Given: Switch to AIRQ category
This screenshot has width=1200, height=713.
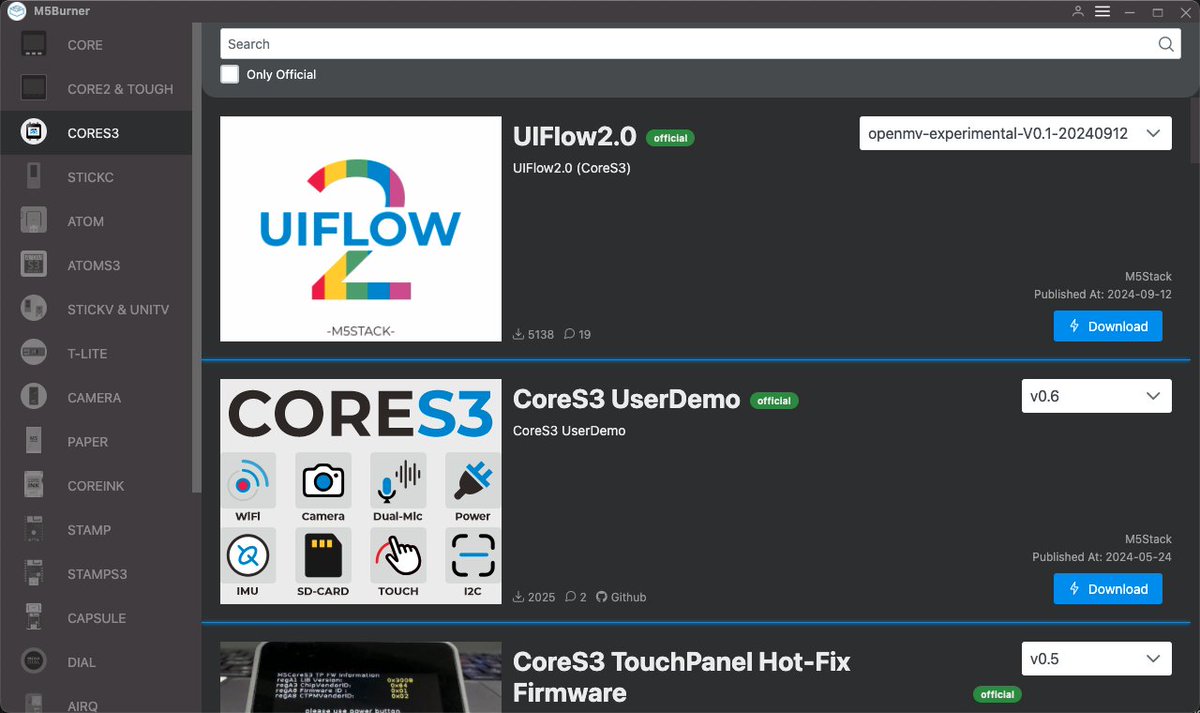Looking at the screenshot, I should (x=81, y=705).
